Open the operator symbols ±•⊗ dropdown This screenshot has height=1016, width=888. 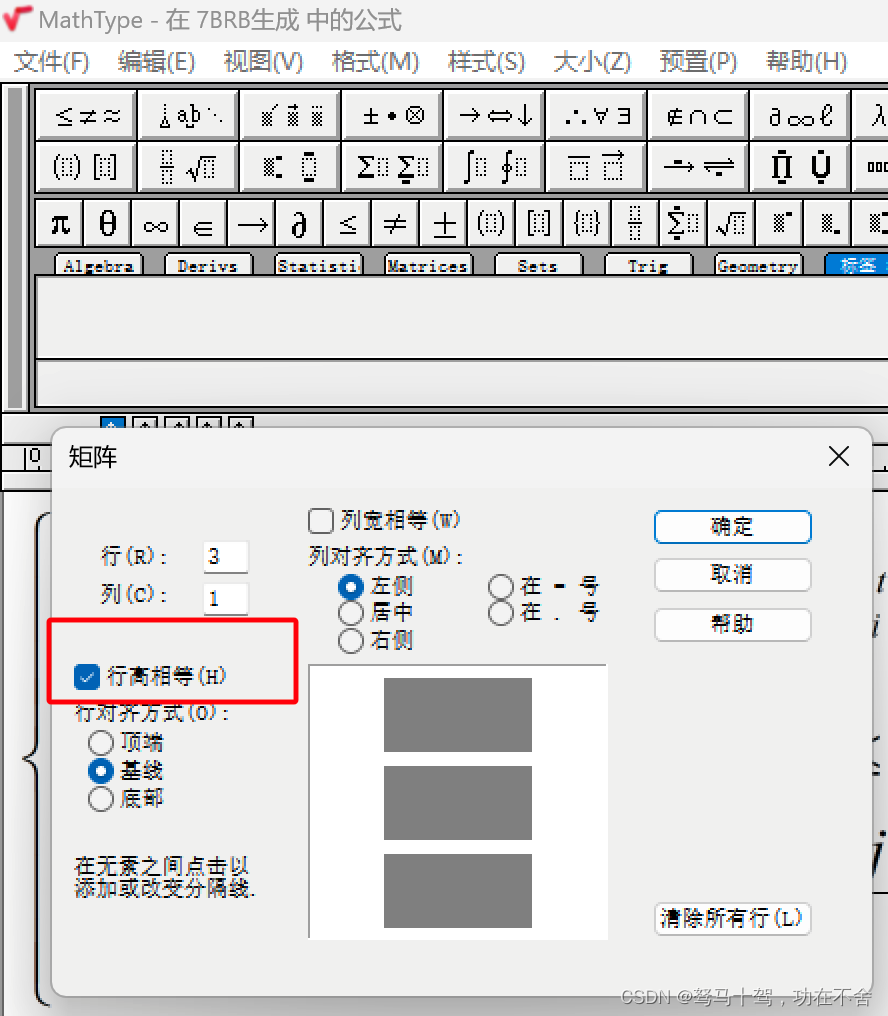click(391, 115)
